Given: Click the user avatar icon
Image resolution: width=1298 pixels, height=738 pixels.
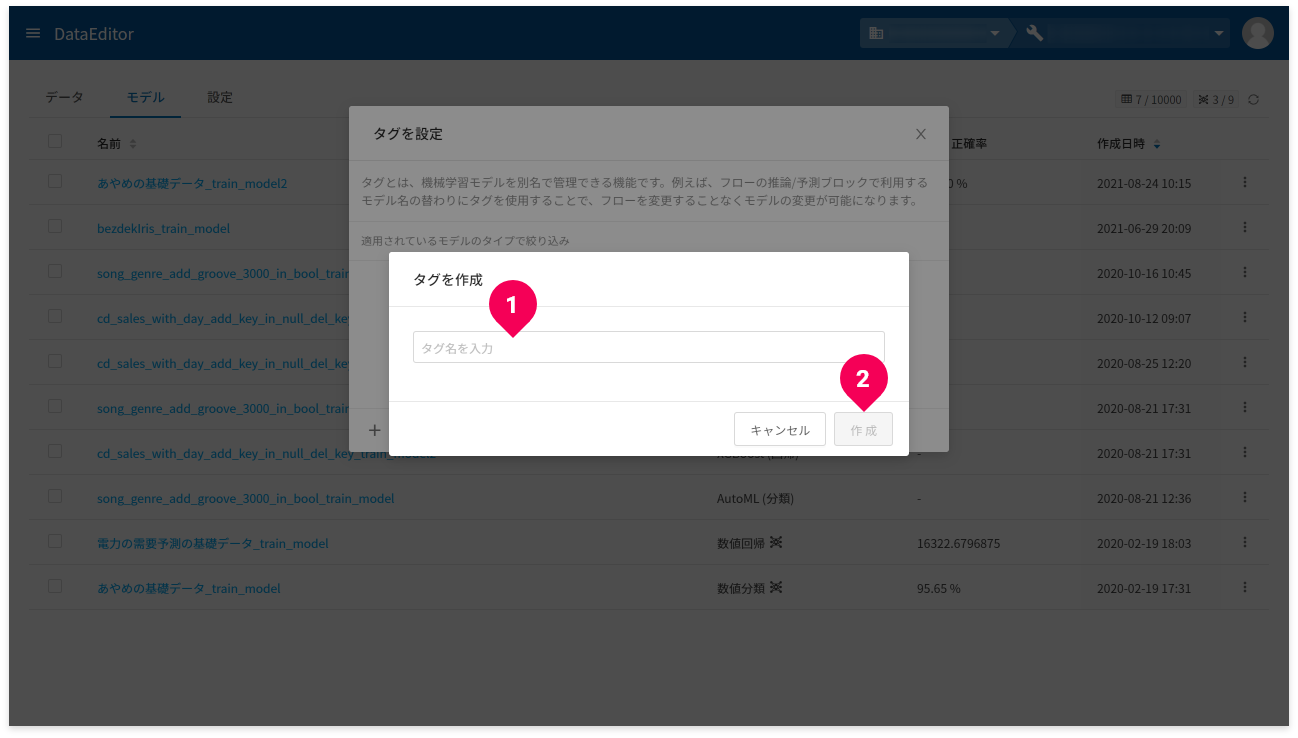Looking at the screenshot, I should [1257, 33].
